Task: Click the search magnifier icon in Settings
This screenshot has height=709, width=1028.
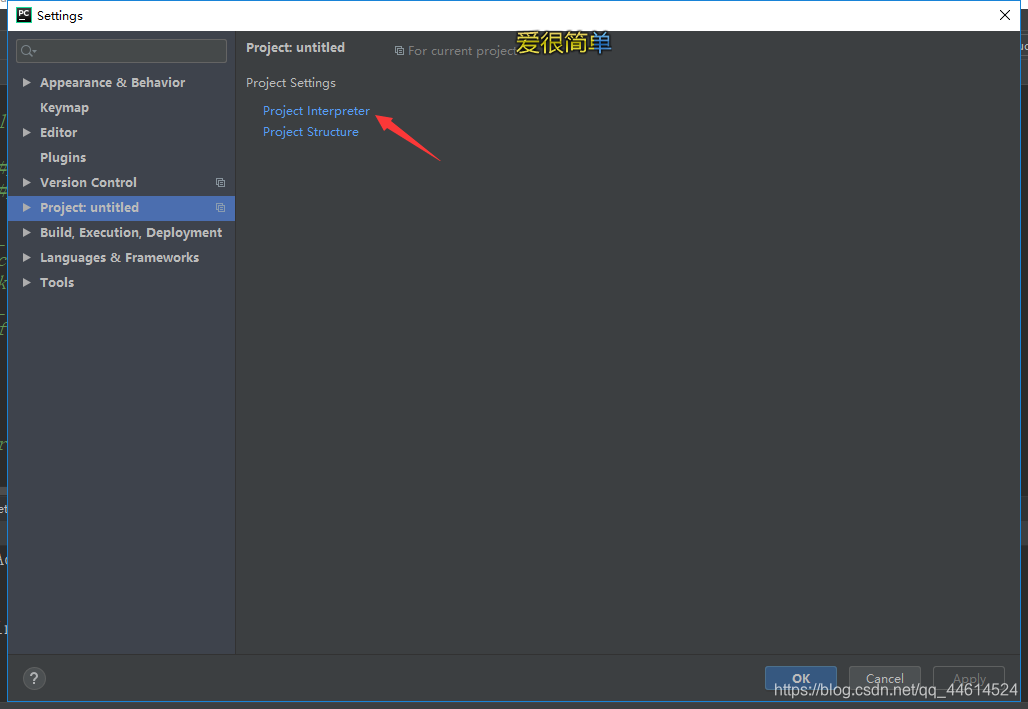Action: (28, 51)
